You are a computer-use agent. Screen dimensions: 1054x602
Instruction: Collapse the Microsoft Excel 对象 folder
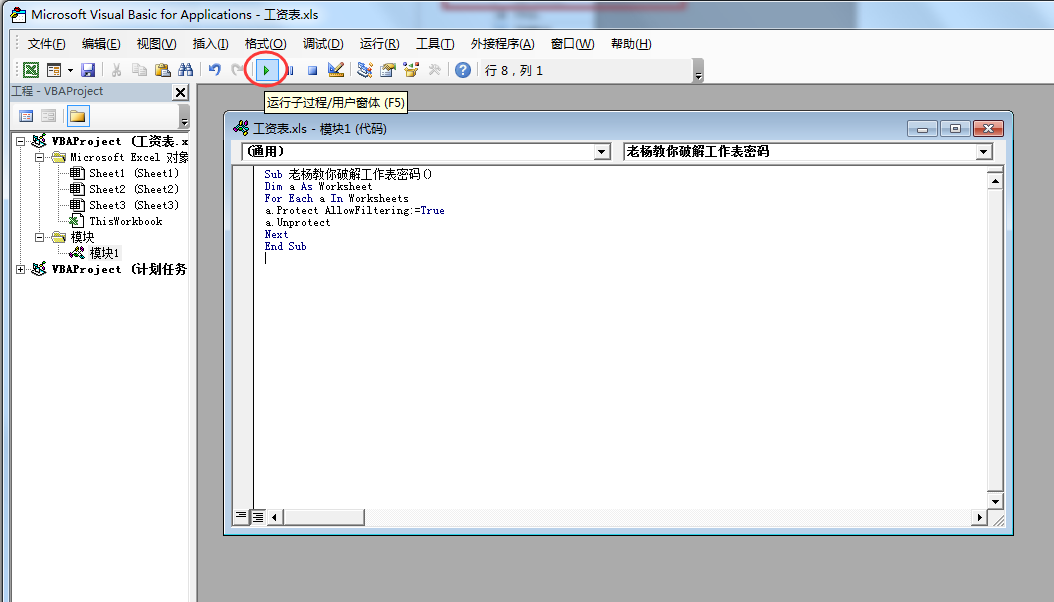click(40, 157)
